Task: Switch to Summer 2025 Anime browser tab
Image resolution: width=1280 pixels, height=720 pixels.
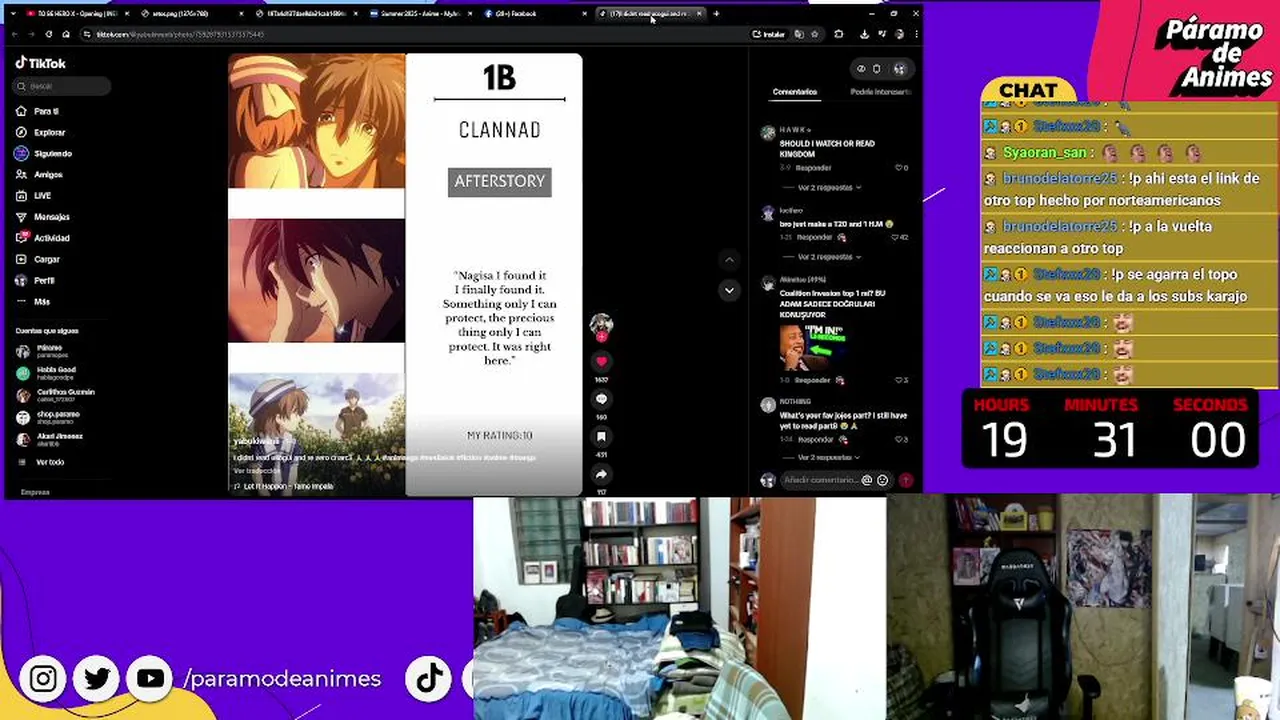Action: (420, 14)
